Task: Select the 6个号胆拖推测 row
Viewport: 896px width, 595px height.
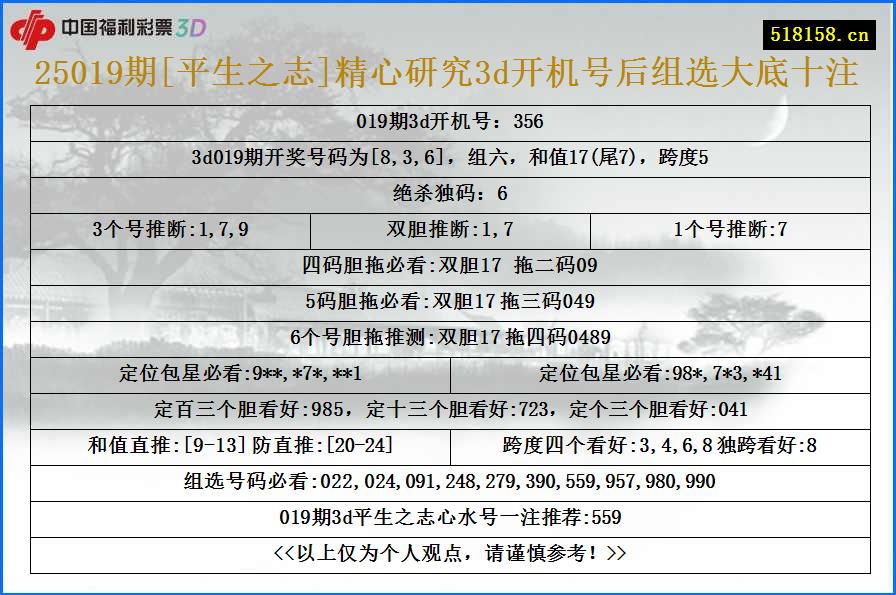Action: (448, 335)
